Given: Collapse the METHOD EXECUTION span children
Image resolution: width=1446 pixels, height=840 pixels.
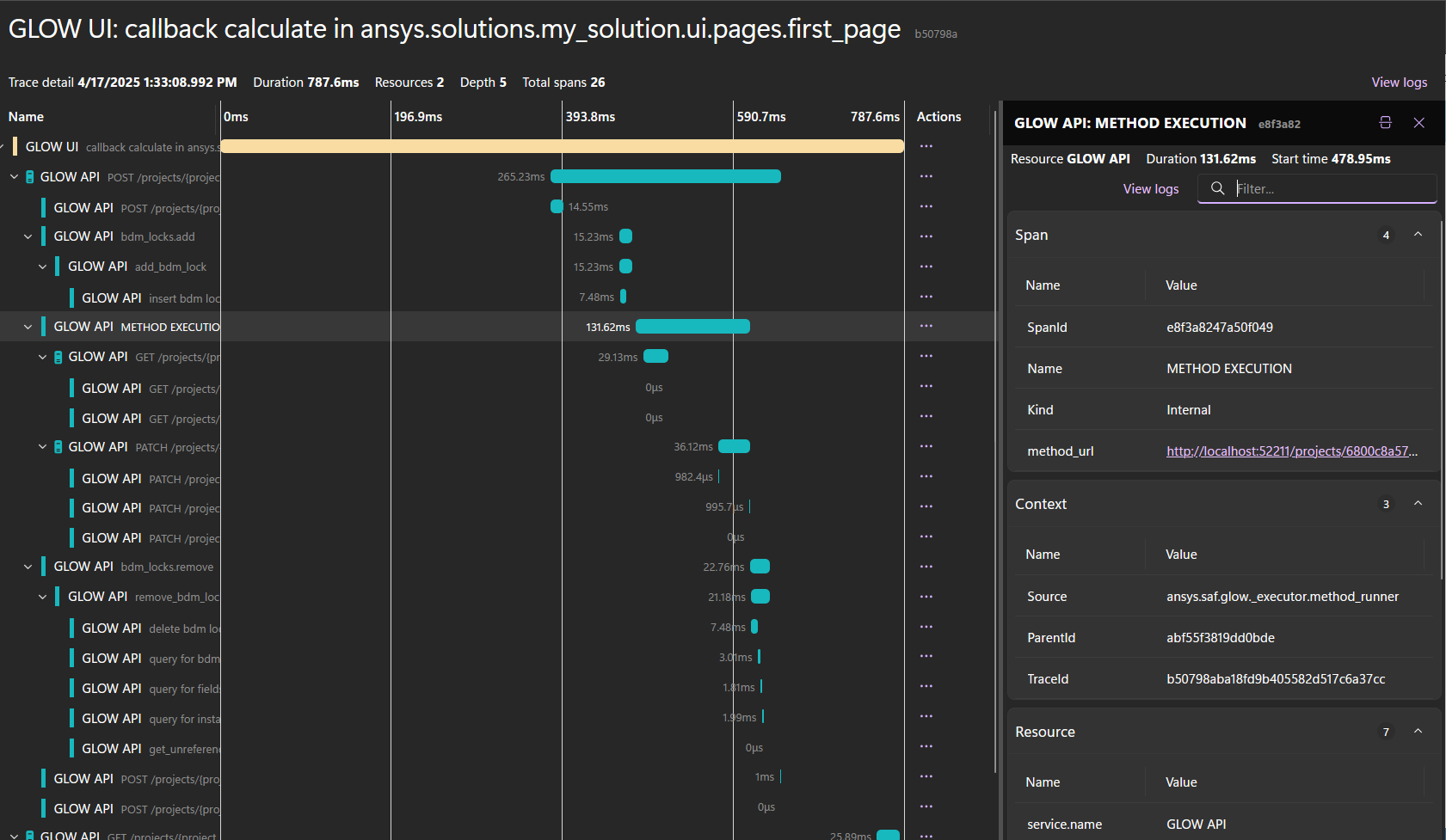Looking at the screenshot, I should pyautogui.click(x=28, y=327).
